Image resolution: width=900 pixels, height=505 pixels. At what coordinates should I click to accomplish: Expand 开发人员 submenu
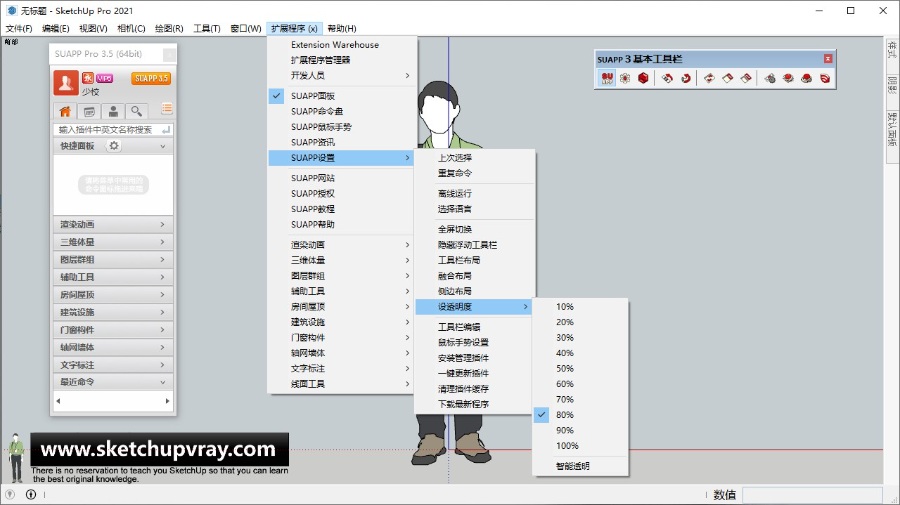click(343, 75)
